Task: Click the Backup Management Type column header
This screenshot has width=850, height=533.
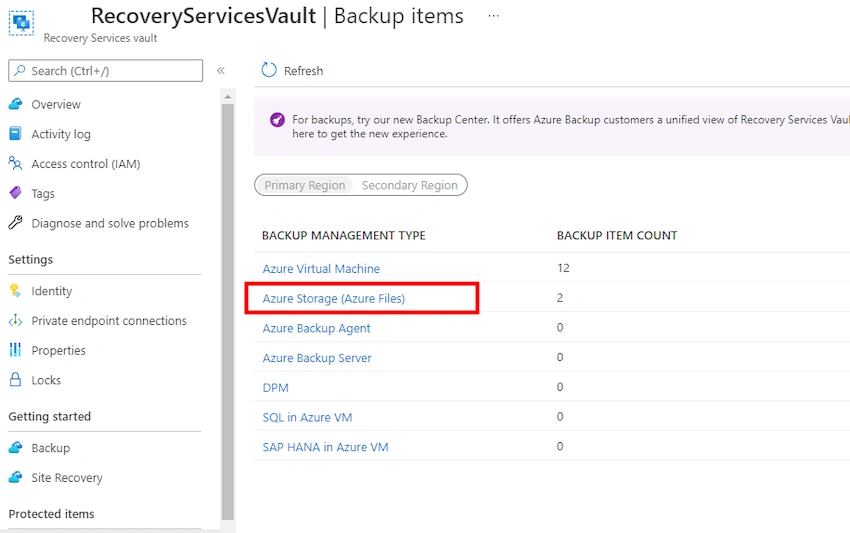Action: coord(344,235)
